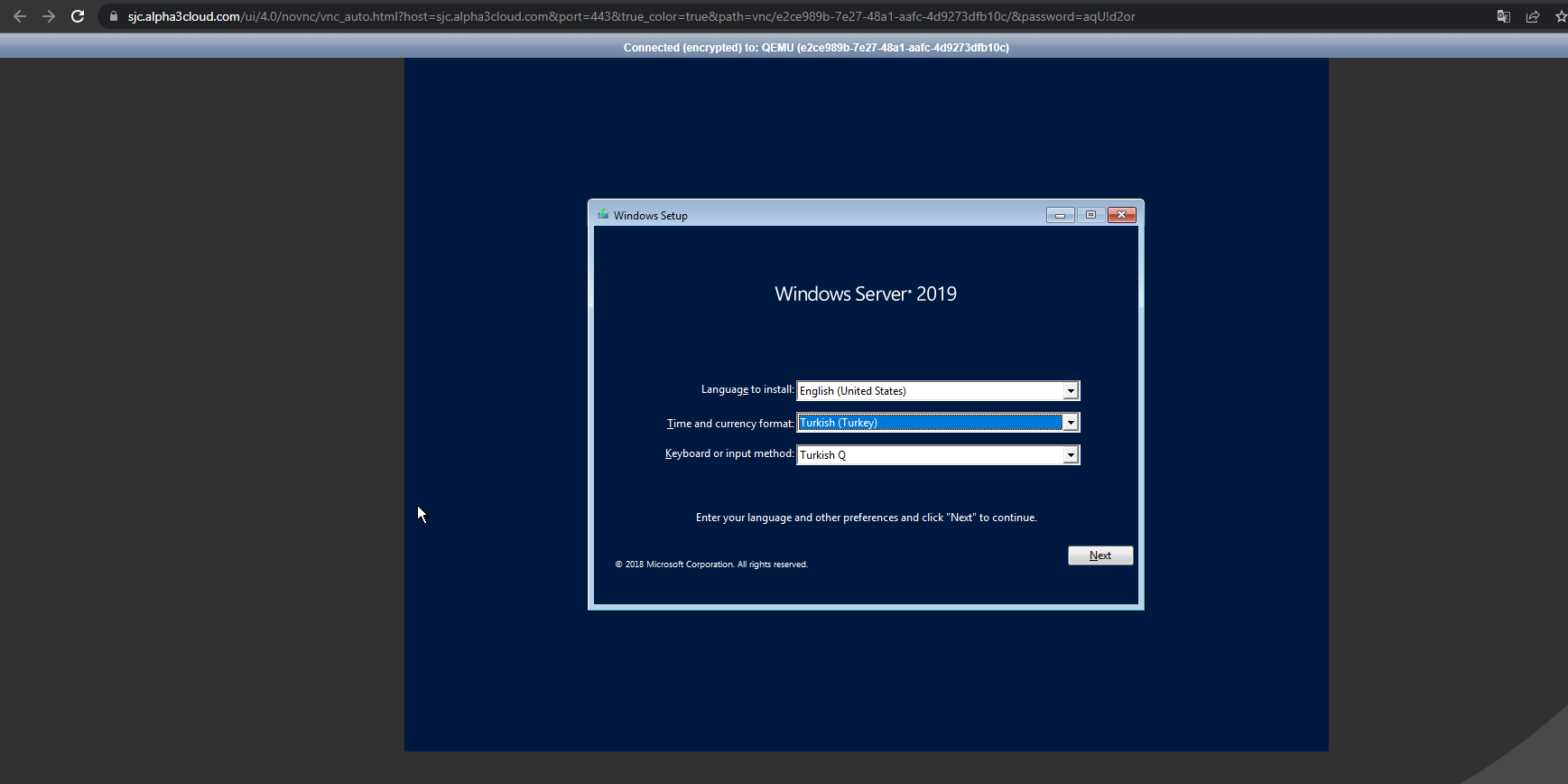Open the Time and currency format dropdown arrow
The width and height of the screenshot is (1568, 784).
[1071, 423]
